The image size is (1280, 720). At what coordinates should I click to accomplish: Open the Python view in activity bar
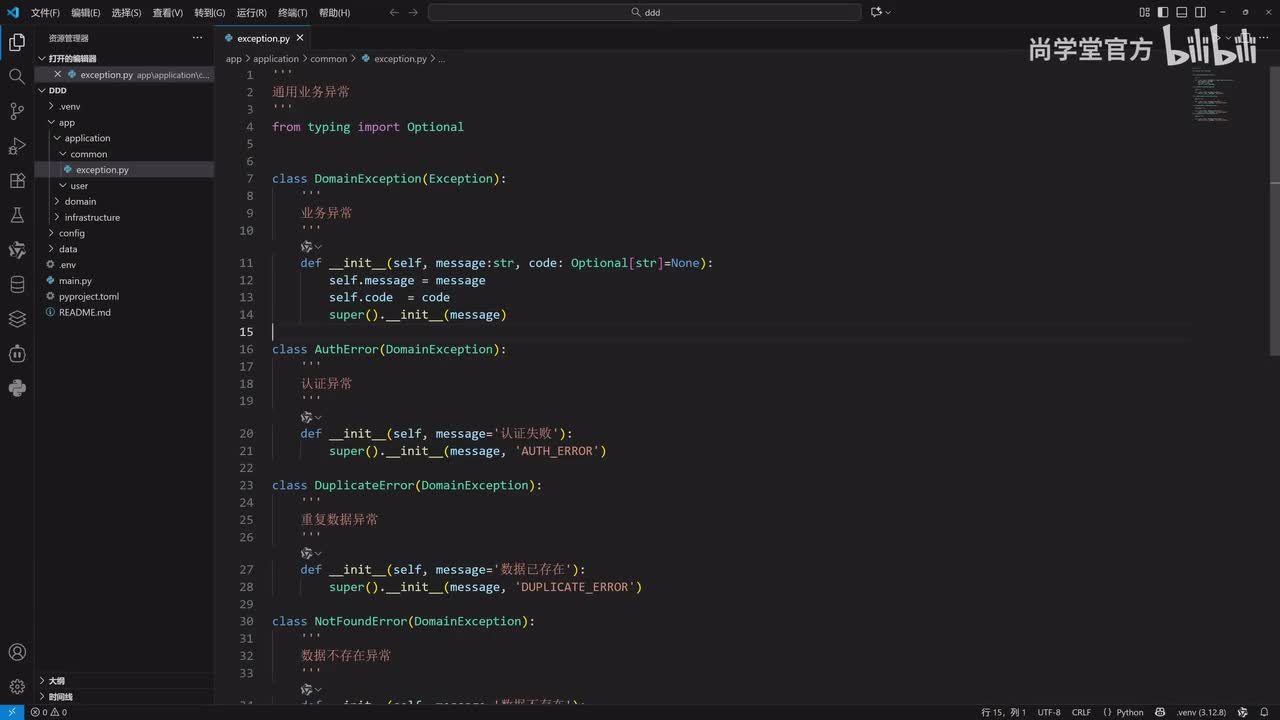click(17, 388)
